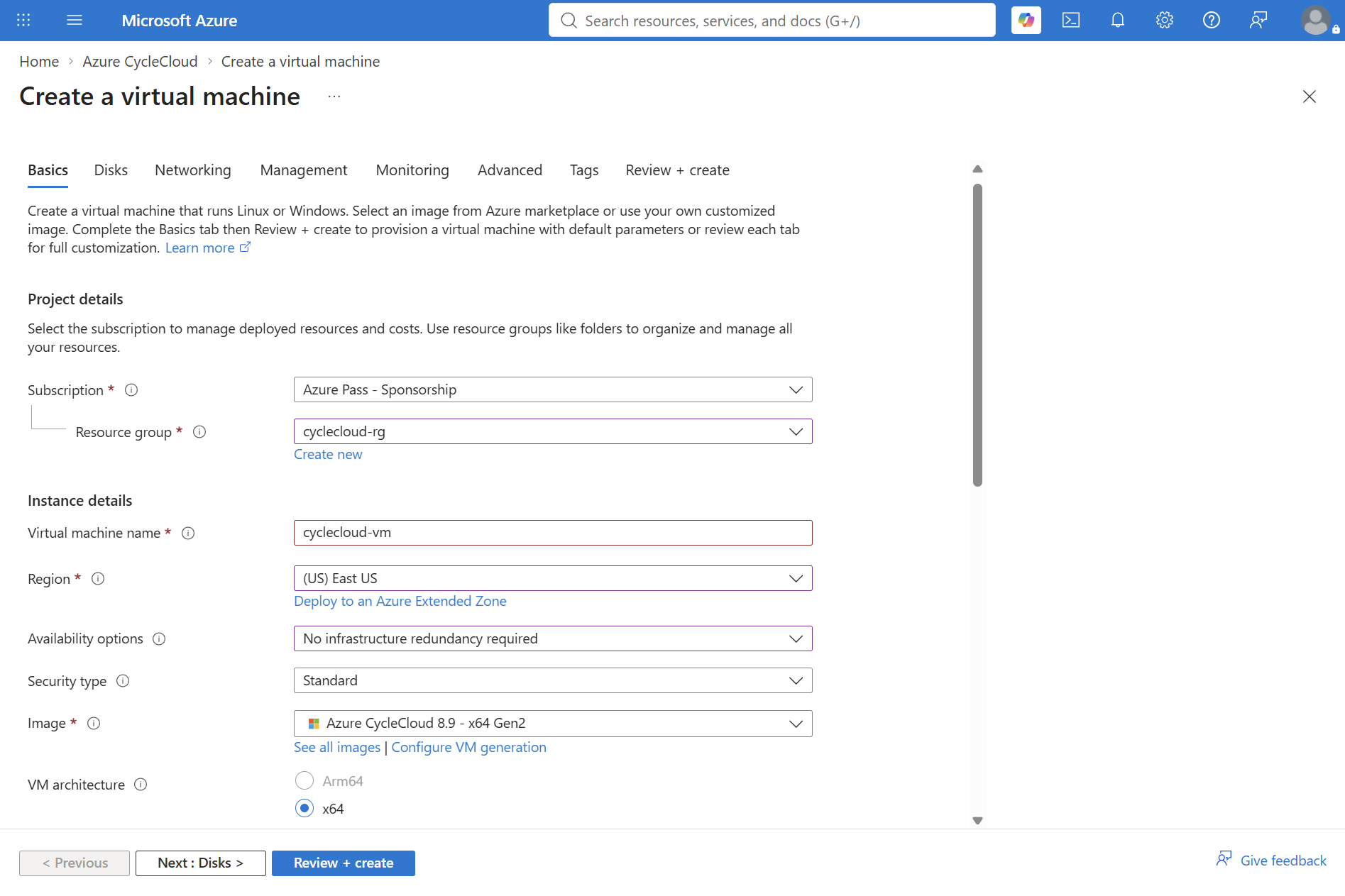Select the x64 architecture radio button
Viewport: 1345px width, 896px height.
point(304,809)
